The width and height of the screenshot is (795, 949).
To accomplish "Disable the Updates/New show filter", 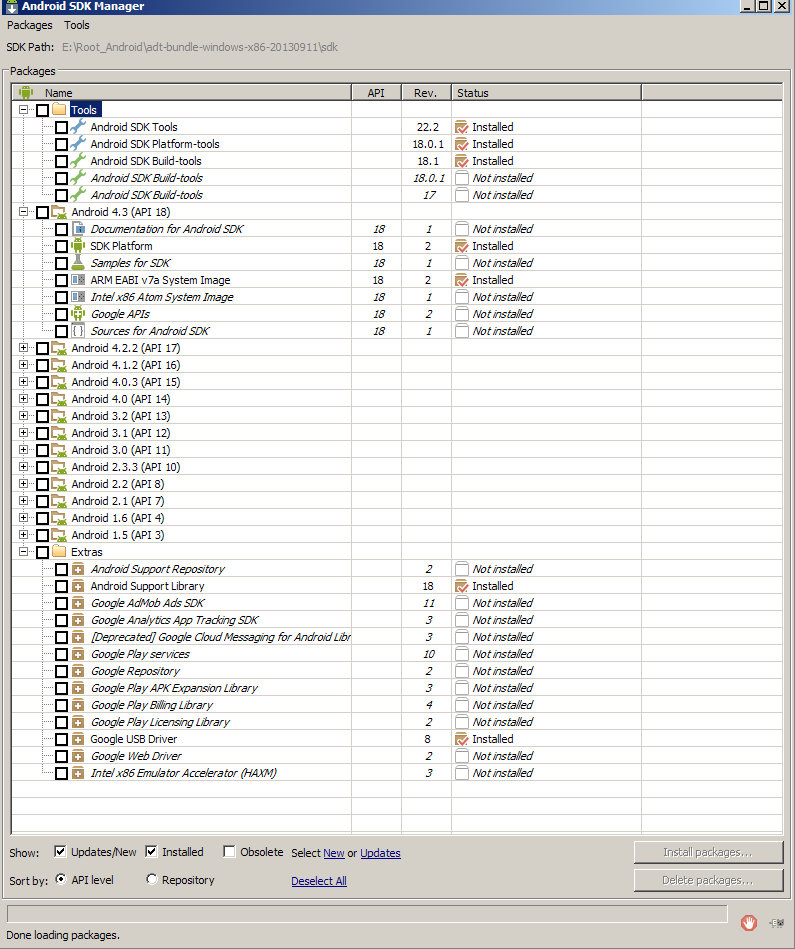I will tap(61, 852).
